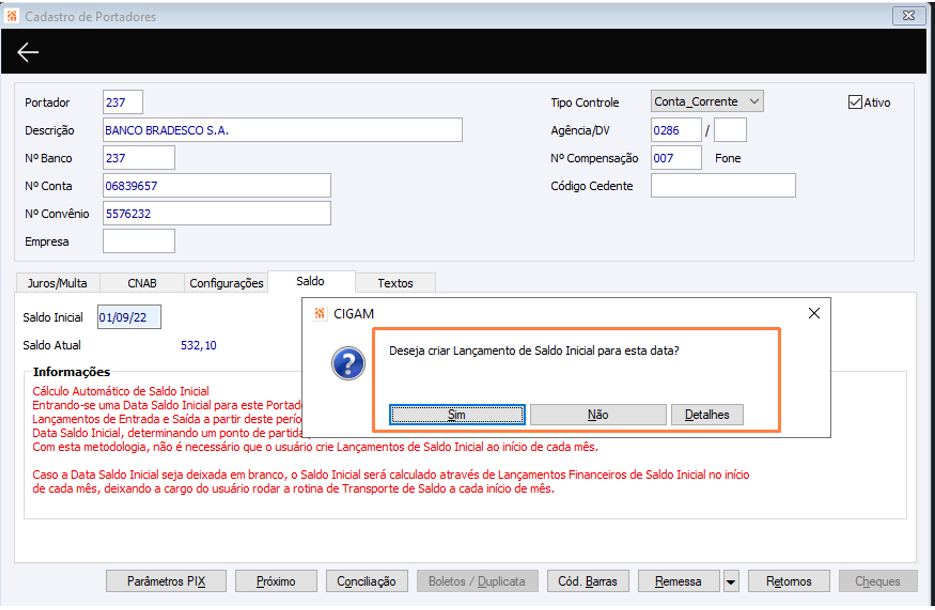Decline with the Não button
935x610 pixels.
[x=598, y=414]
